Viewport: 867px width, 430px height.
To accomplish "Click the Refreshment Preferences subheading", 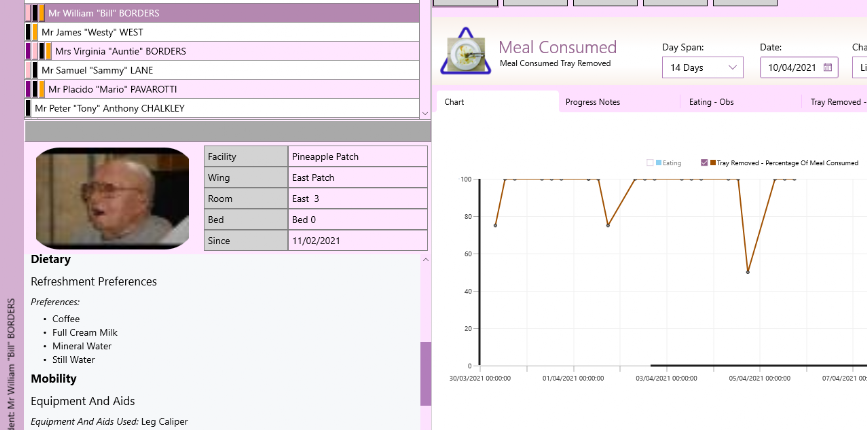I will point(93,281).
